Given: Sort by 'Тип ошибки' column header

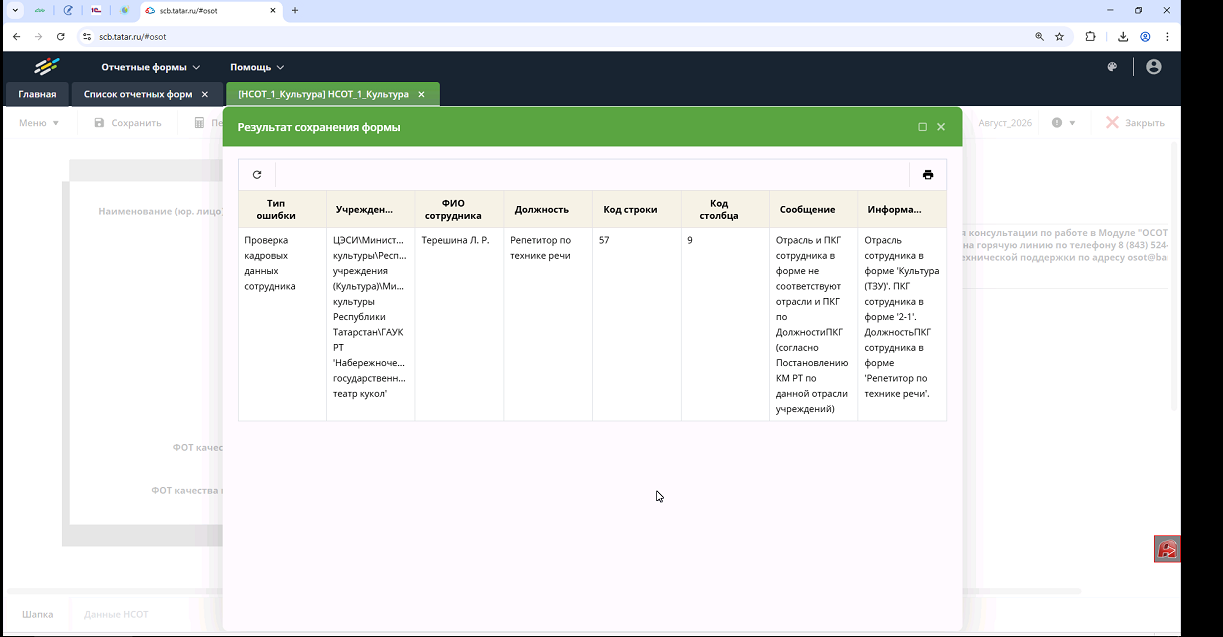Looking at the screenshot, I should pyautogui.click(x=282, y=209).
